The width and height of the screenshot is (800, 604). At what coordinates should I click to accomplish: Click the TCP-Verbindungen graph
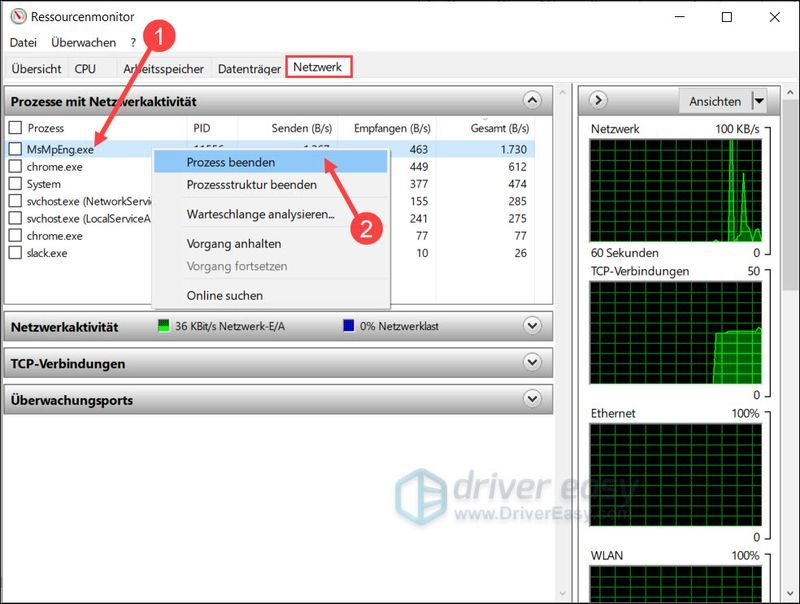(676, 333)
